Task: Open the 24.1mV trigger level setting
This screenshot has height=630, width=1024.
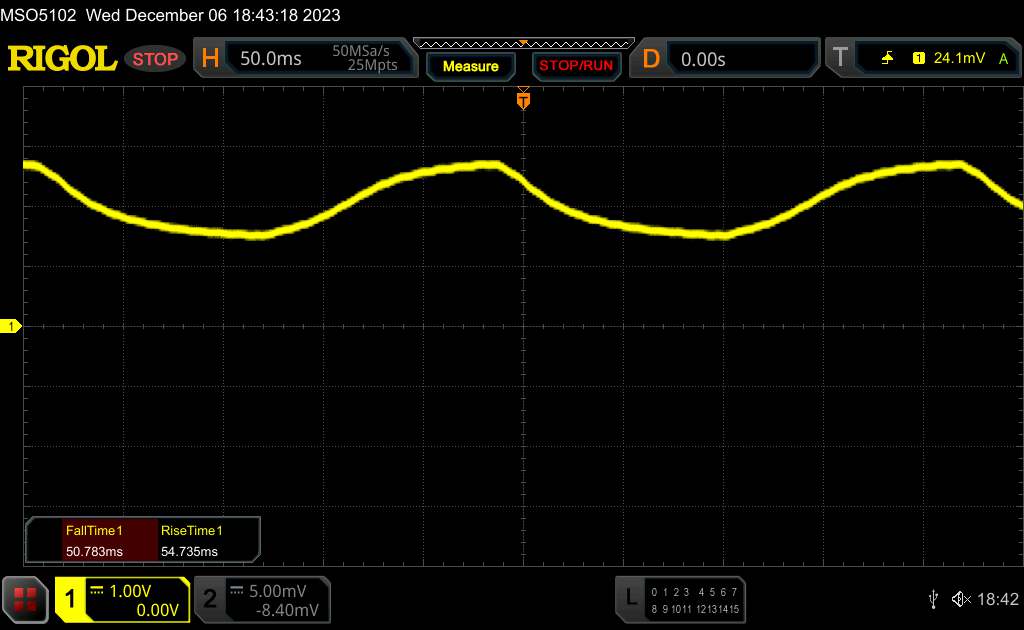Action: (959, 59)
